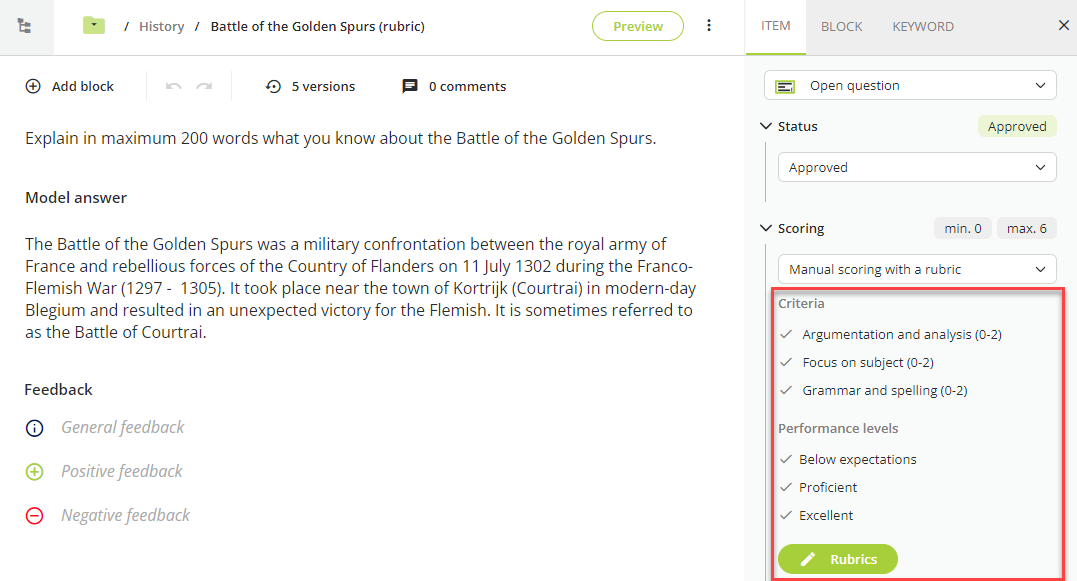Open the Approved status dropdown
Viewport: 1077px width, 581px height.
pos(917,168)
